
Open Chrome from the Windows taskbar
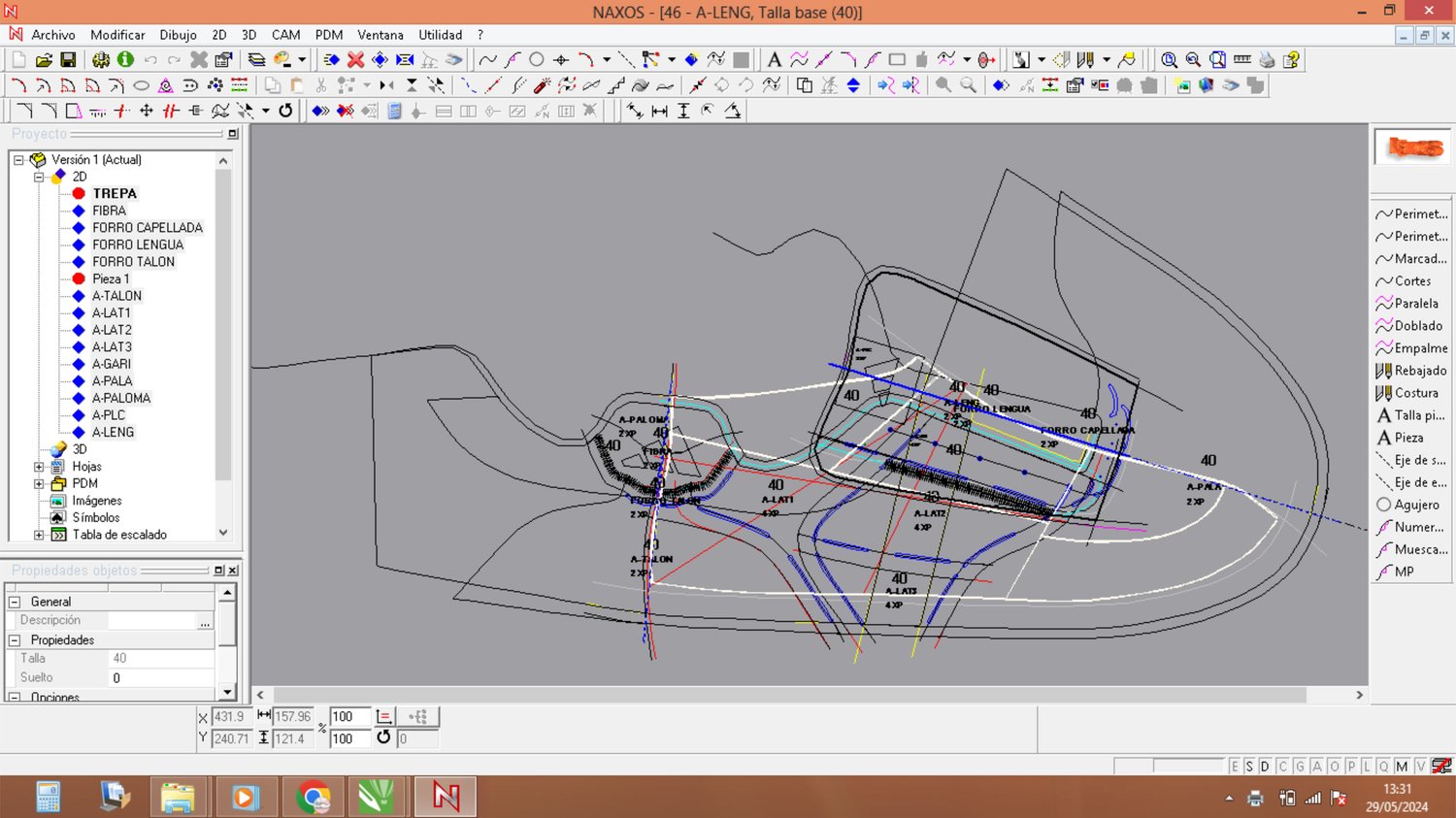[x=313, y=798]
